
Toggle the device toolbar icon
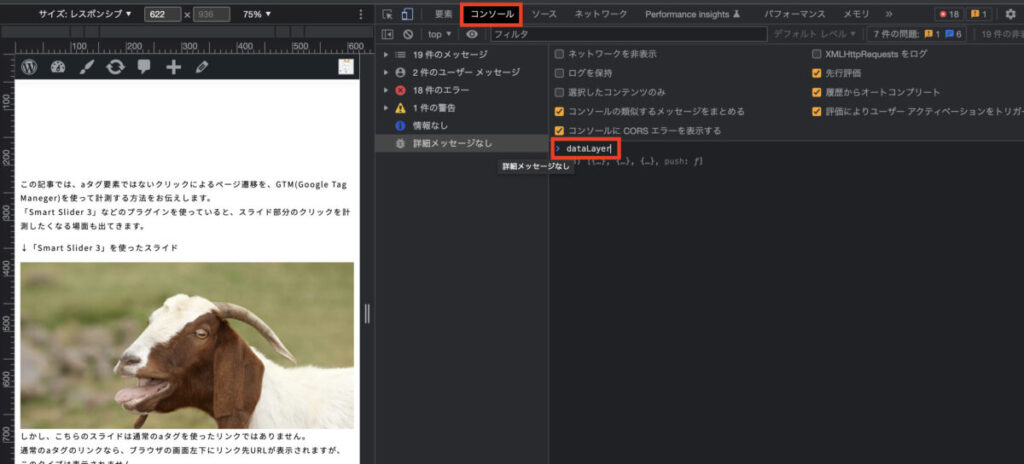407,14
